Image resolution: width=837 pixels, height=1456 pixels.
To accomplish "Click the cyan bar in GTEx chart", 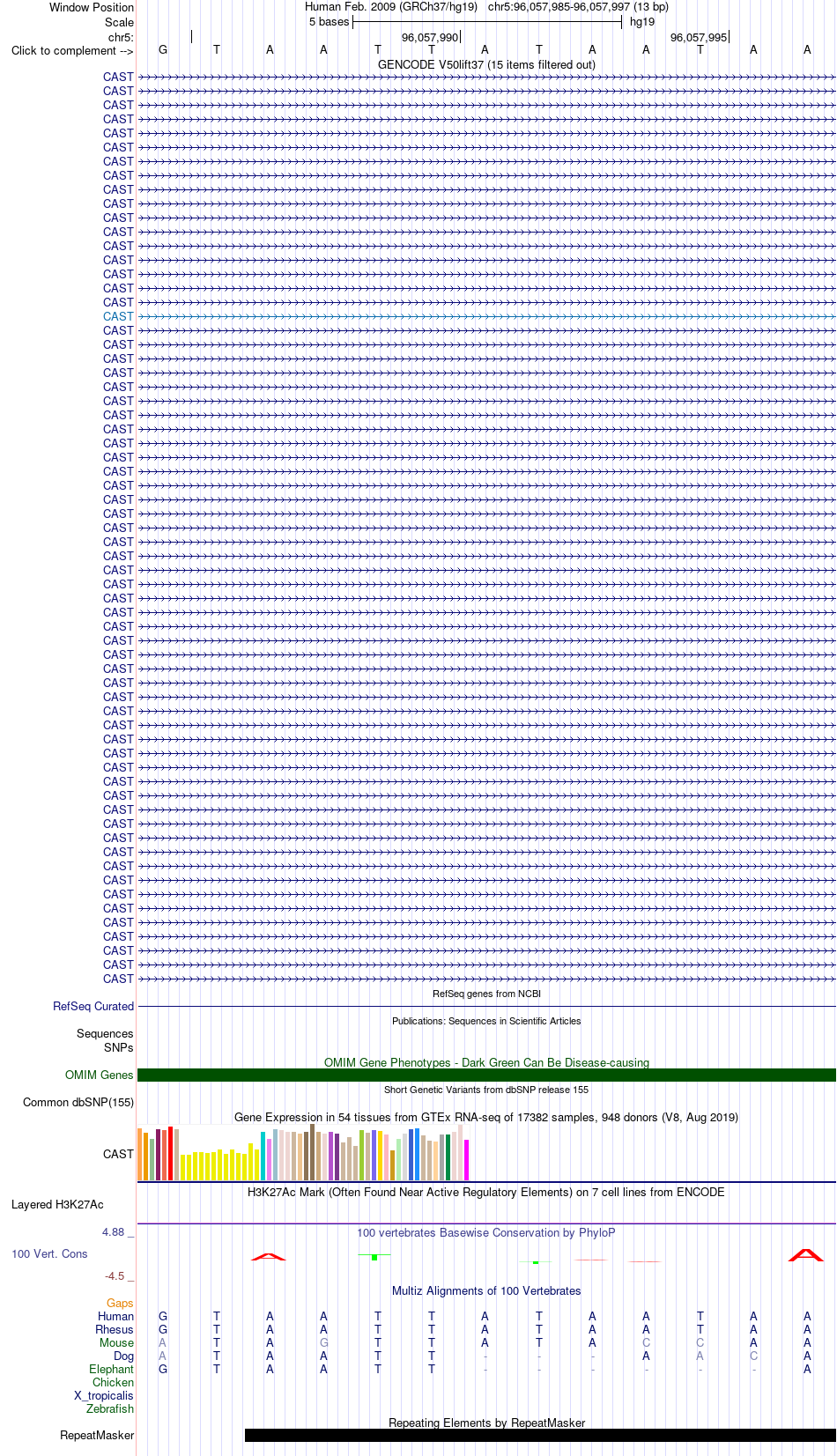I will pos(263,1156).
